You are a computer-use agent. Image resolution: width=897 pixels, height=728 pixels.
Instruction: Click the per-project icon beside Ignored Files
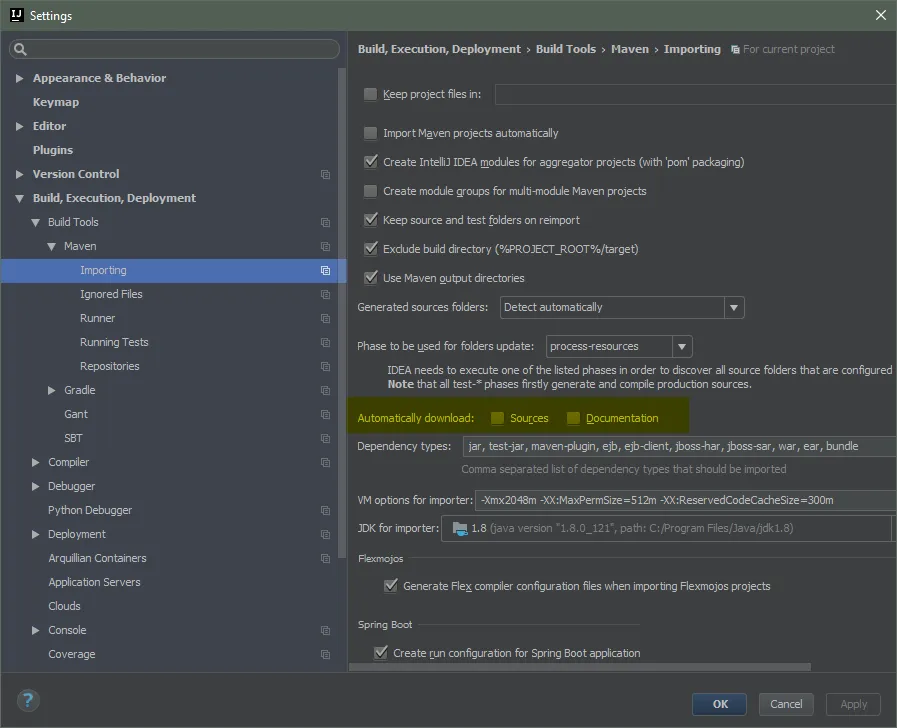tap(325, 295)
